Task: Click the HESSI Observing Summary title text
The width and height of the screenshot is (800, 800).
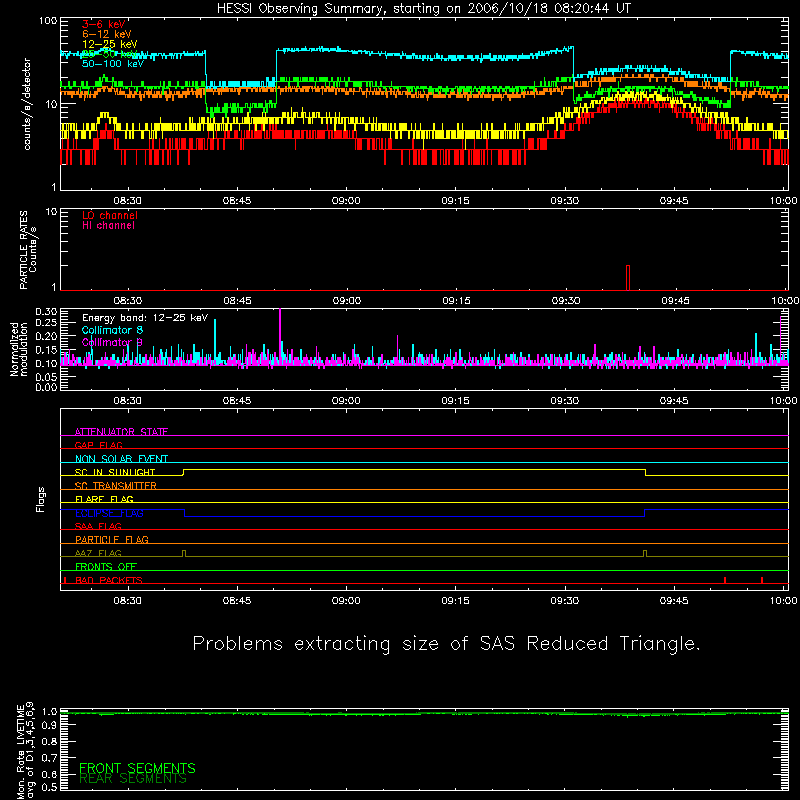Action: coord(424,9)
